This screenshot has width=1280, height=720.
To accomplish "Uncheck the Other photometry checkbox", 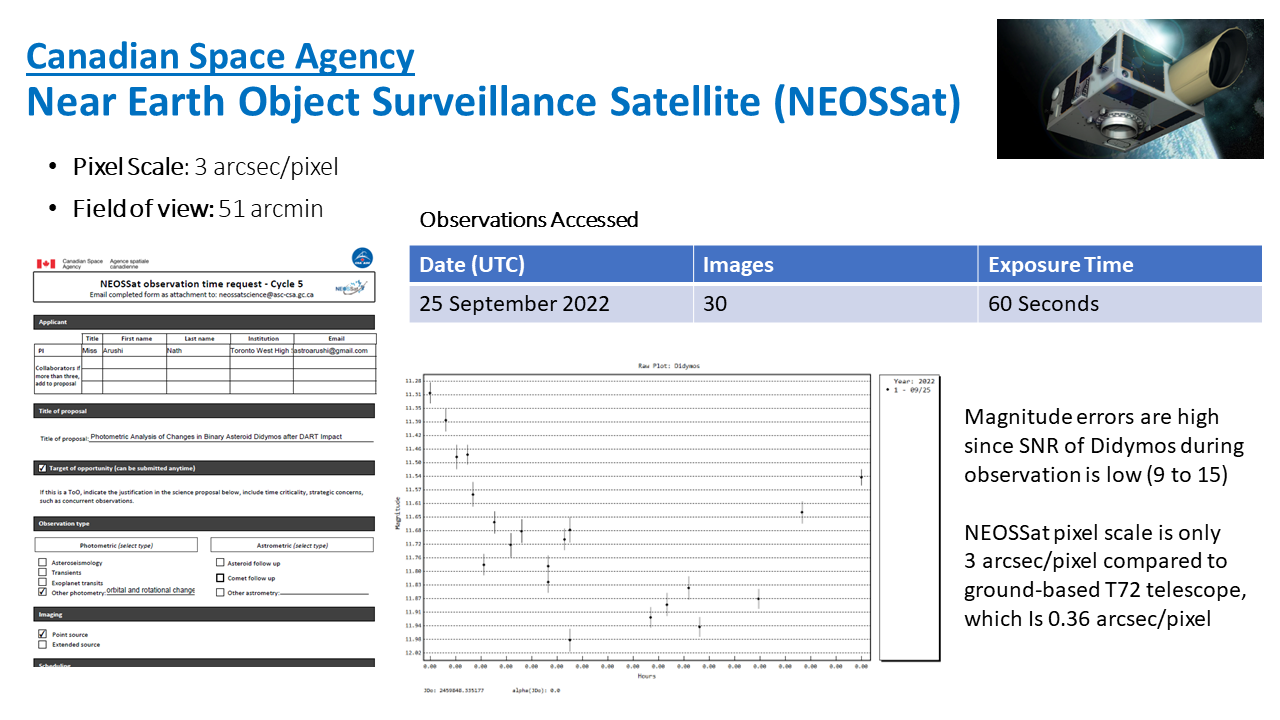I will pos(42,592).
